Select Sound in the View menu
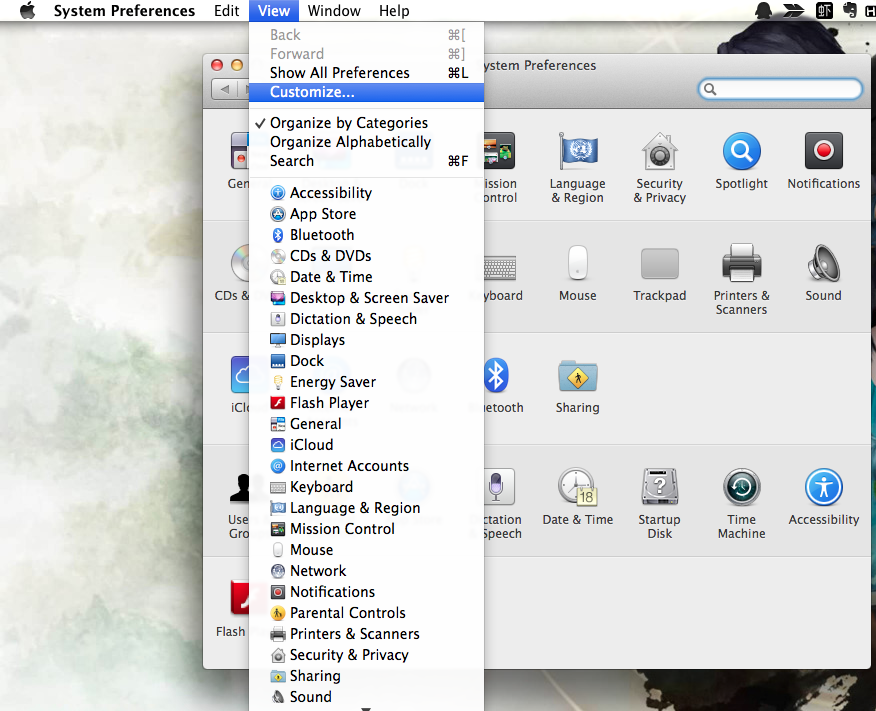Viewport: 876px width, 711px height. pos(366,697)
